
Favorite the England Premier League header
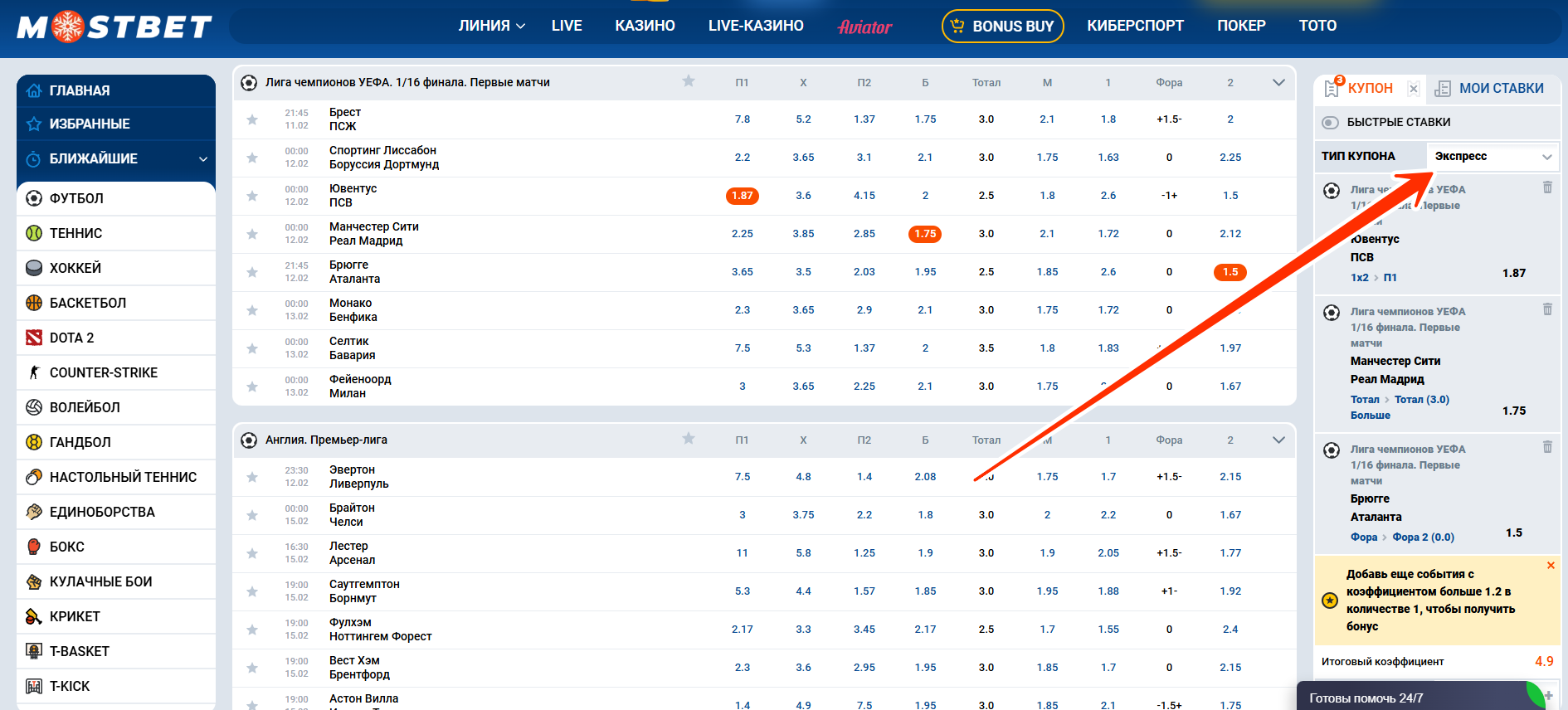pyautogui.click(x=688, y=439)
